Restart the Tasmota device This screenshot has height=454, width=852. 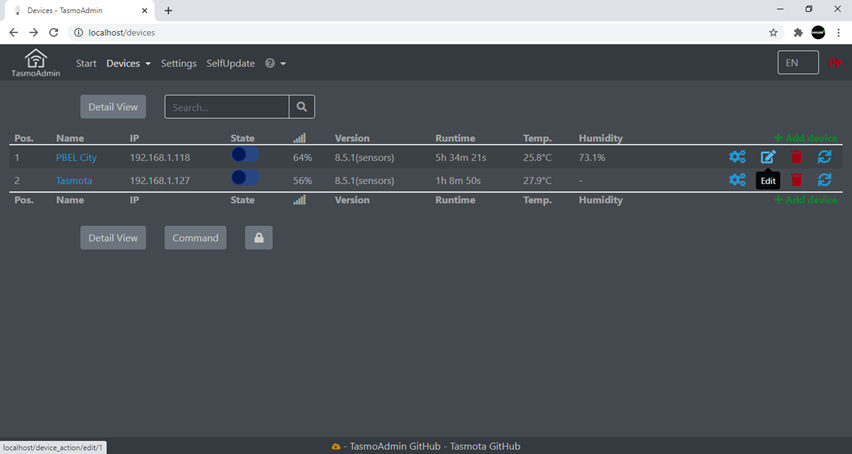pos(824,180)
